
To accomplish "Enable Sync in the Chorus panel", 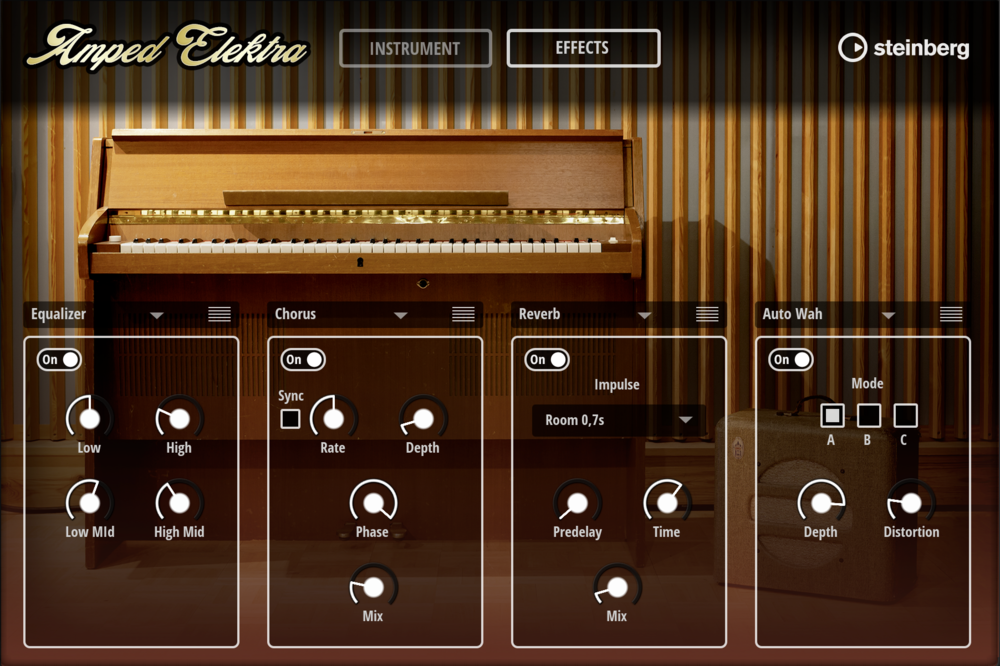I will 290,418.
